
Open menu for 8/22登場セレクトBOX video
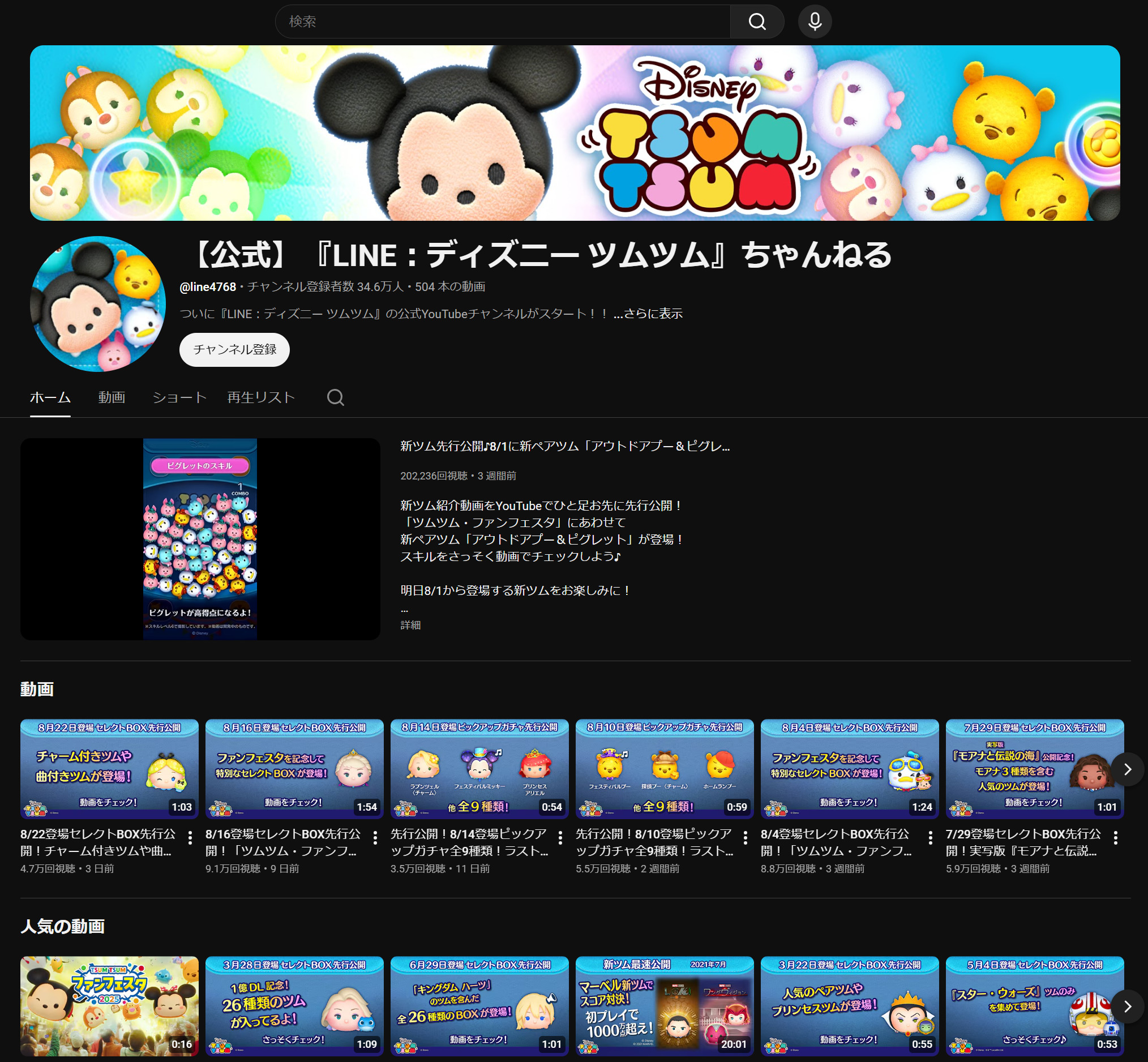(190, 837)
